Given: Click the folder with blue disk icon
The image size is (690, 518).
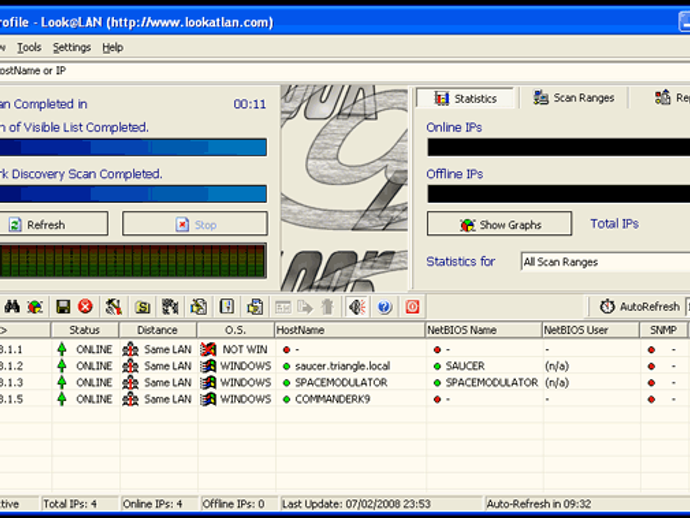Looking at the screenshot, I should (255, 306).
